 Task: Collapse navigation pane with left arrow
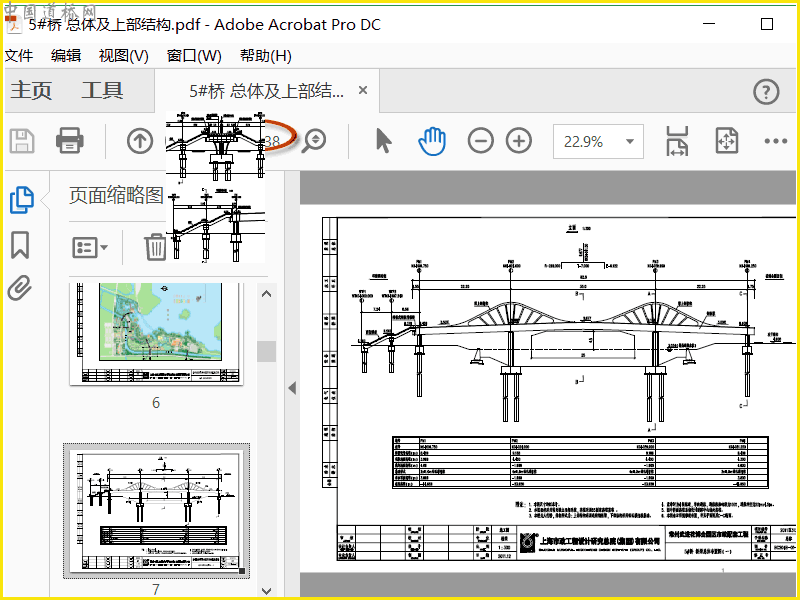[x=292, y=388]
